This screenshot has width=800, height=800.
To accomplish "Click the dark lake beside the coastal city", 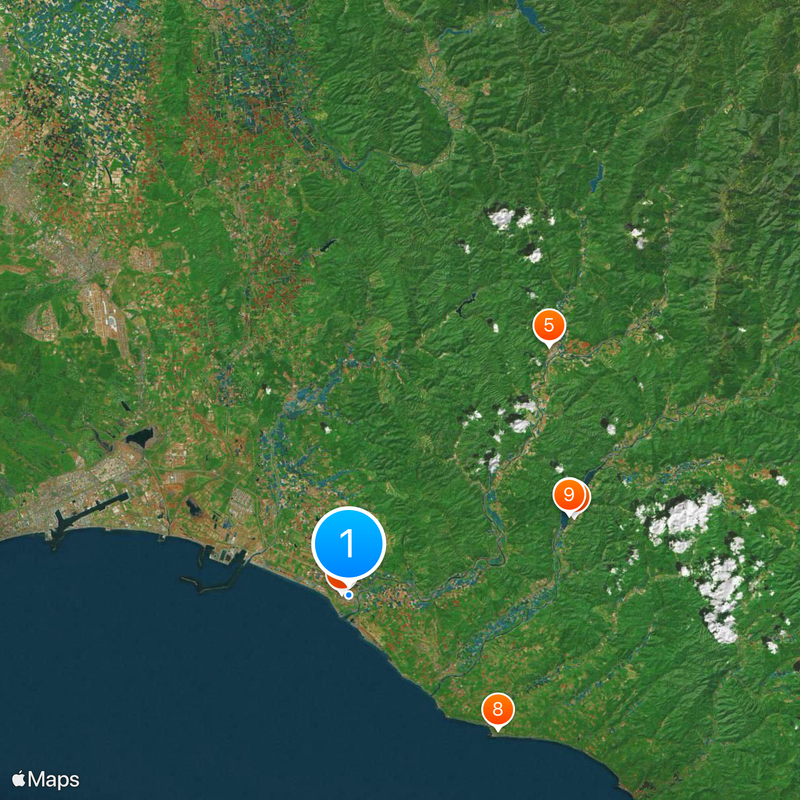I will click(139, 437).
